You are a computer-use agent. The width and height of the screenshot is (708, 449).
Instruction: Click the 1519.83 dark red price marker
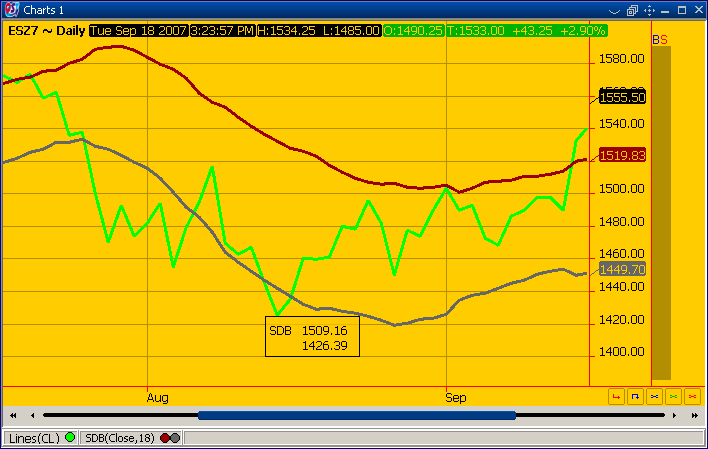pyautogui.click(x=622, y=155)
